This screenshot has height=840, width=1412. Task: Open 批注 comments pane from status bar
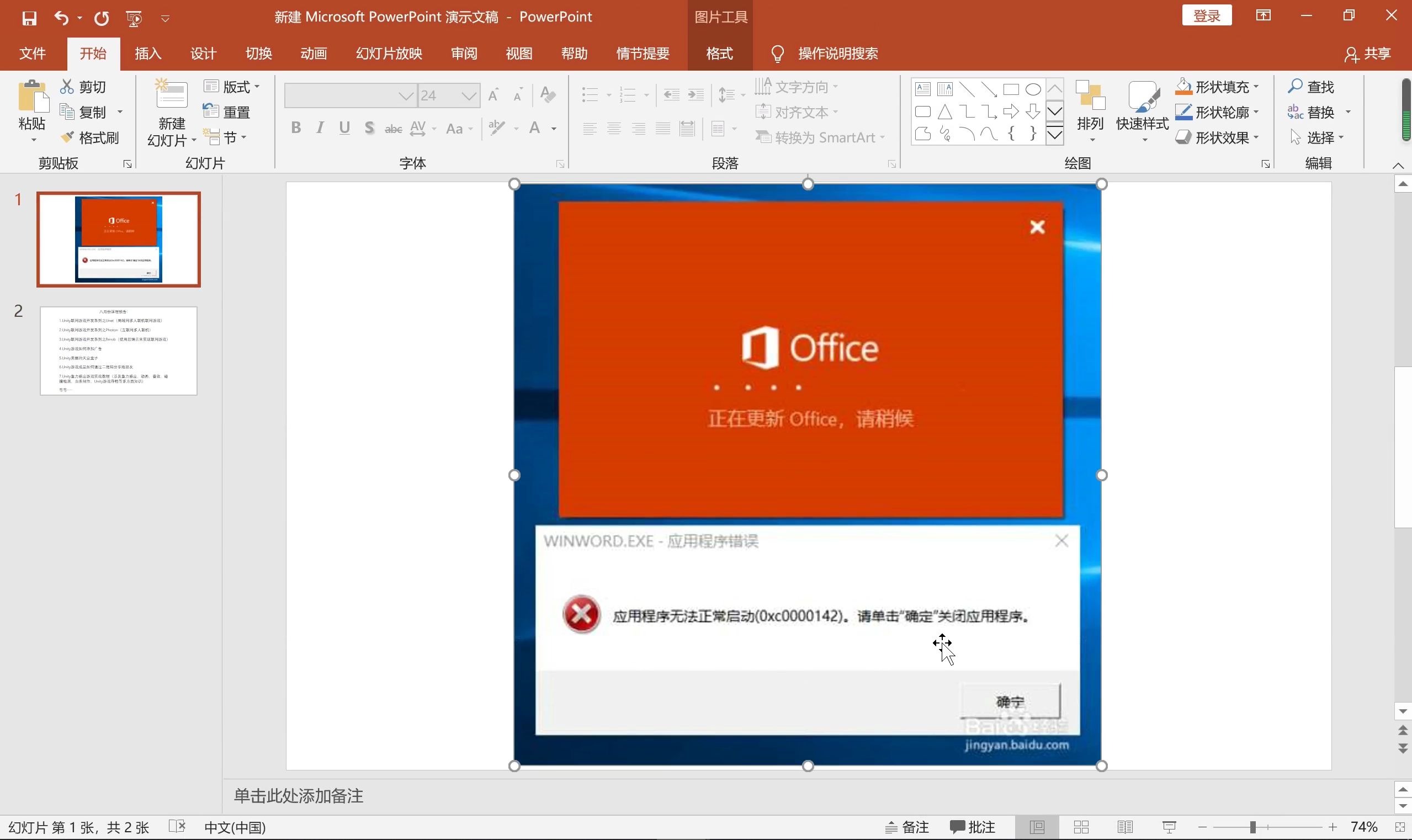pos(972,827)
